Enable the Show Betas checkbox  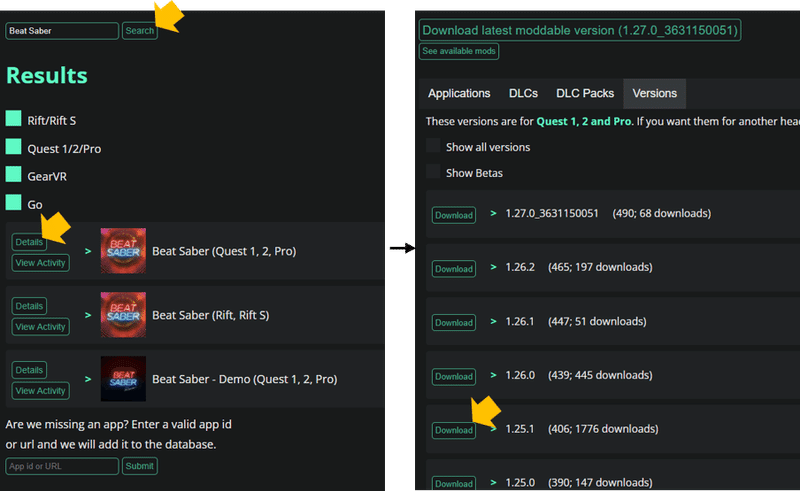pos(433,173)
